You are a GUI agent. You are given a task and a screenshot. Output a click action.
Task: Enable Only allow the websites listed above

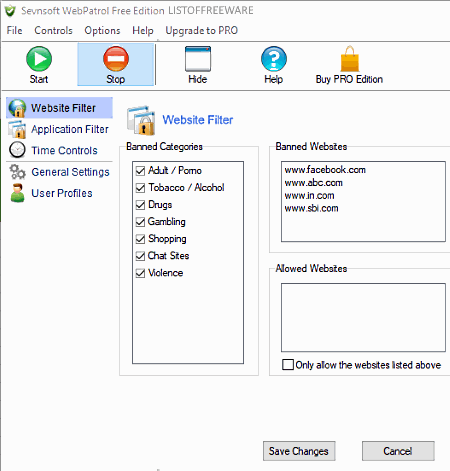coord(288,365)
